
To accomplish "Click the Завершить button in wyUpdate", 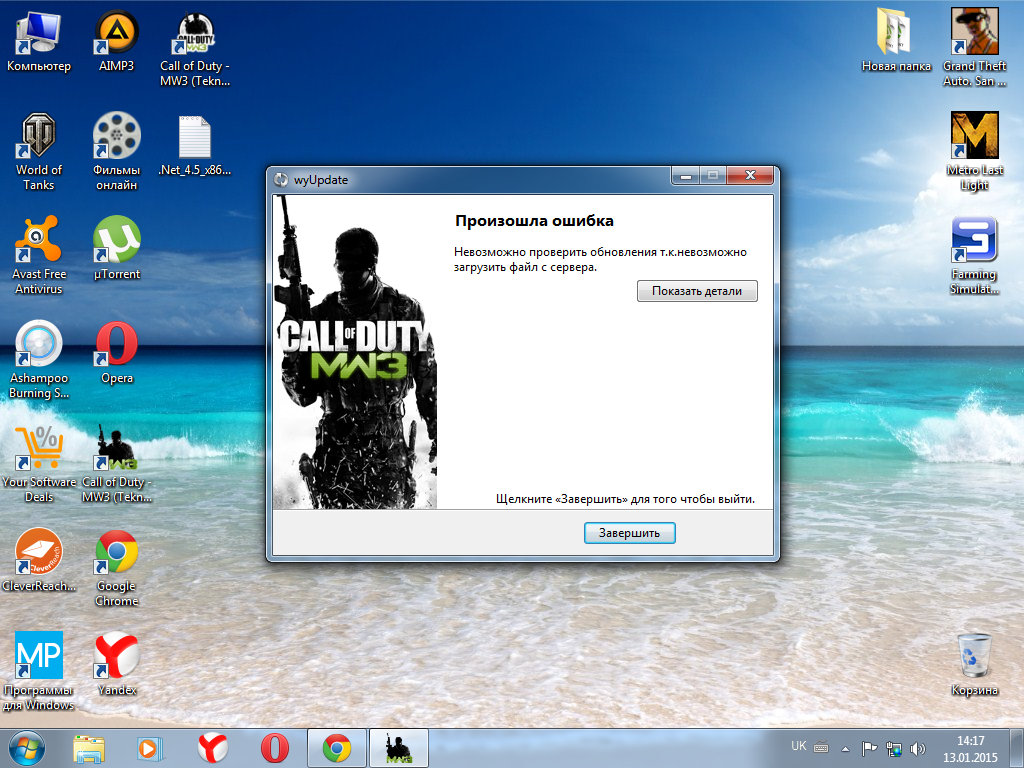I will [x=630, y=533].
